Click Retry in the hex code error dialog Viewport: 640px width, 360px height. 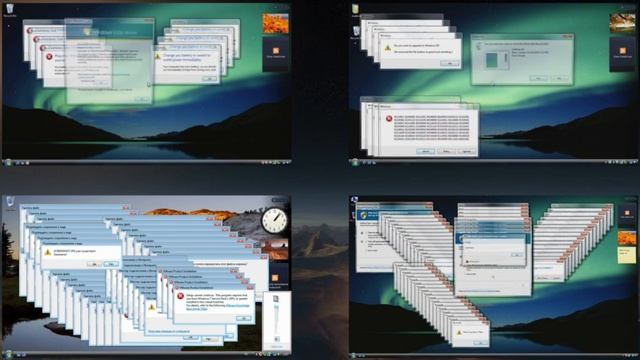tap(446, 151)
